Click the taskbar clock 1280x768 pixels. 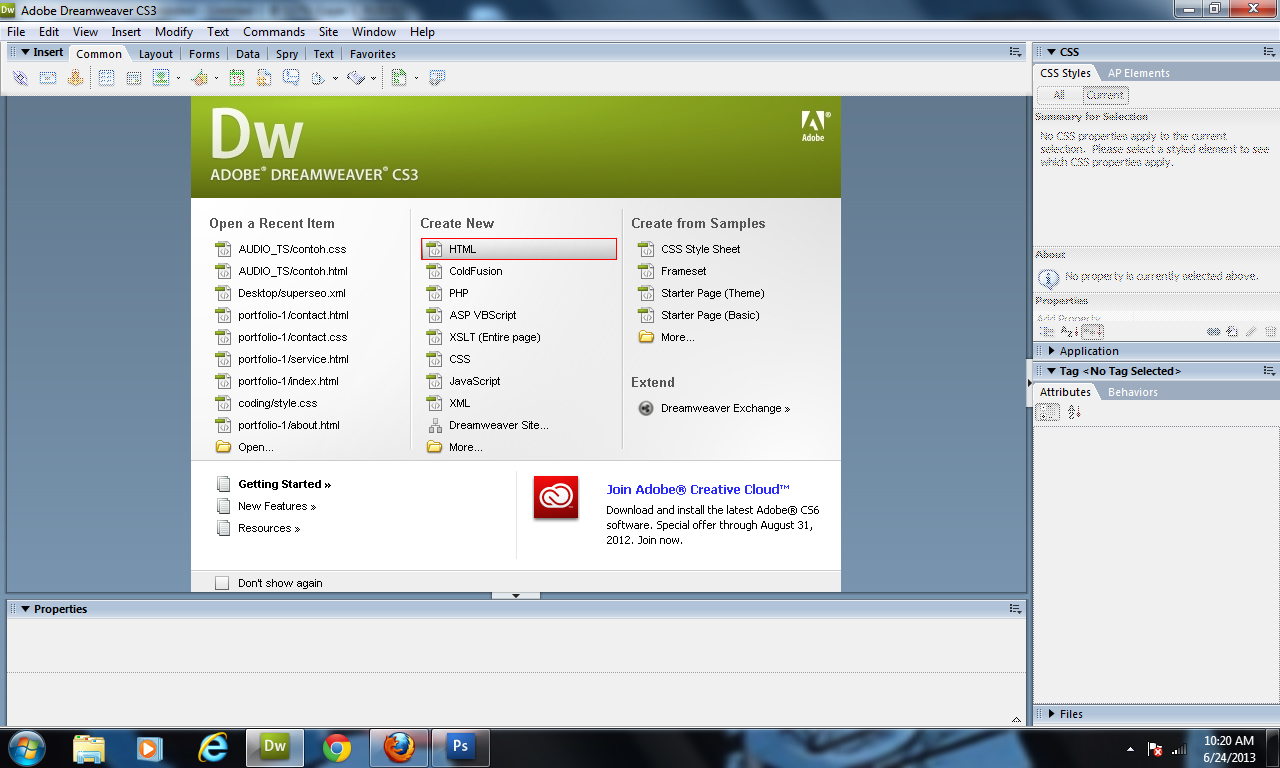(x=1229, y=748)
